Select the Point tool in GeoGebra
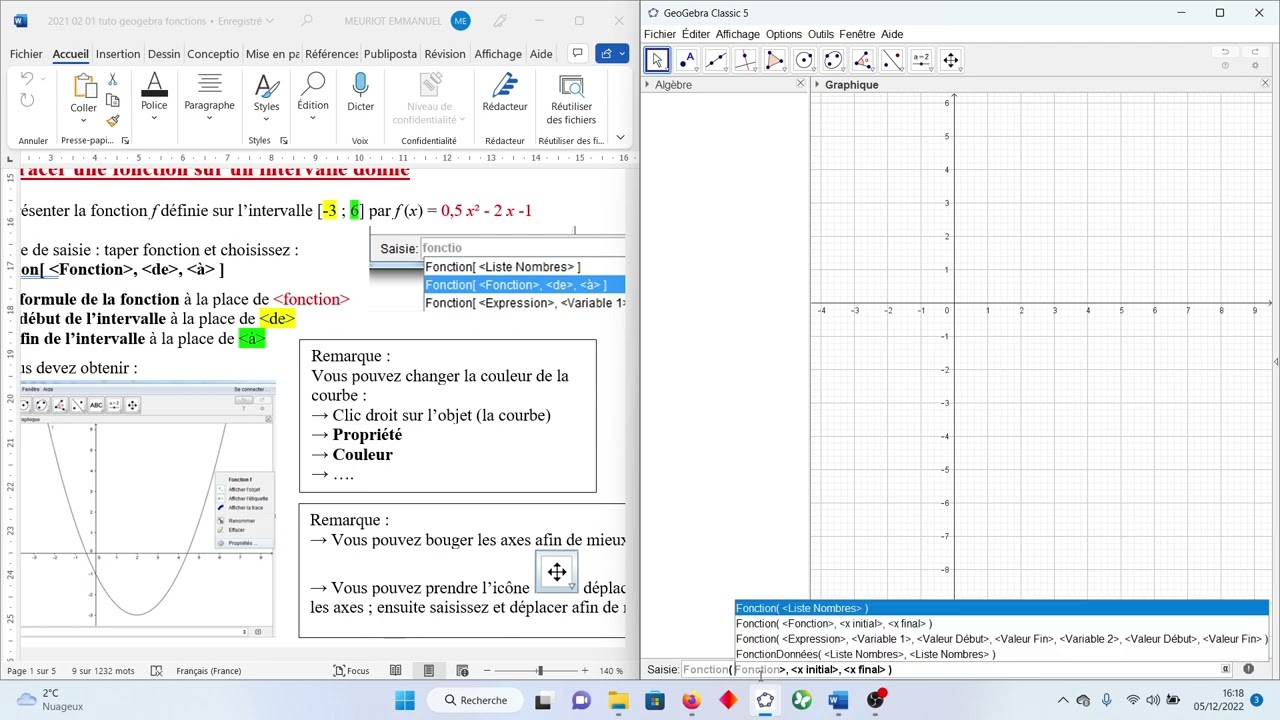The height and width of the screenshot is (720, 1280). 686,60
